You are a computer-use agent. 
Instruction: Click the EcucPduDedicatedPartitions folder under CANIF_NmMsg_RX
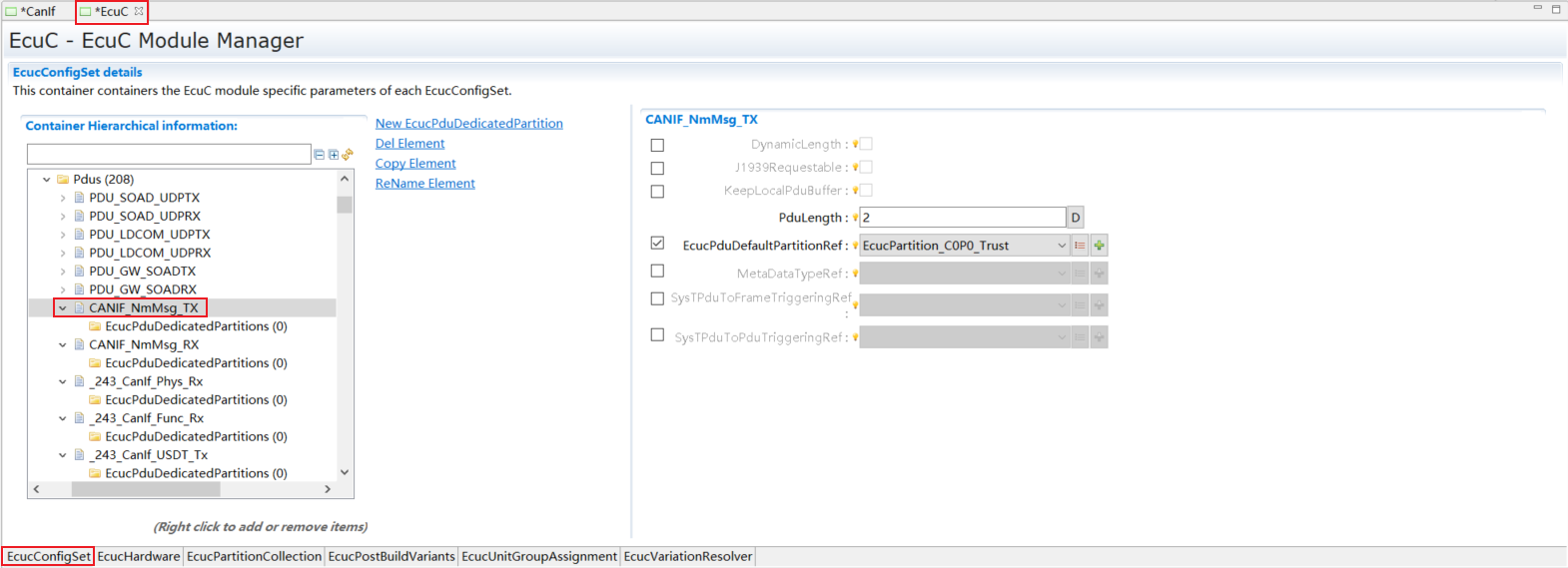[x=196, y=363]
